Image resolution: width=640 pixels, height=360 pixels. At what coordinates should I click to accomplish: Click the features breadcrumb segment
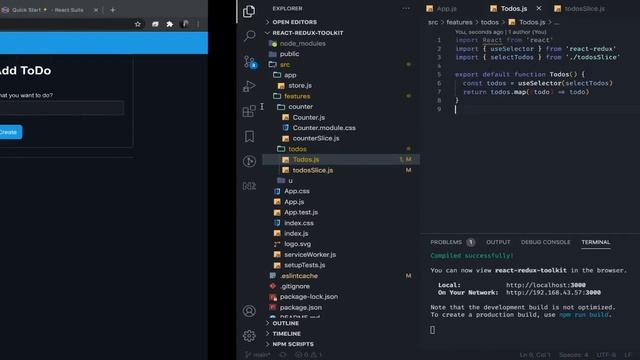pyautogui.click(x=459, y=22)
